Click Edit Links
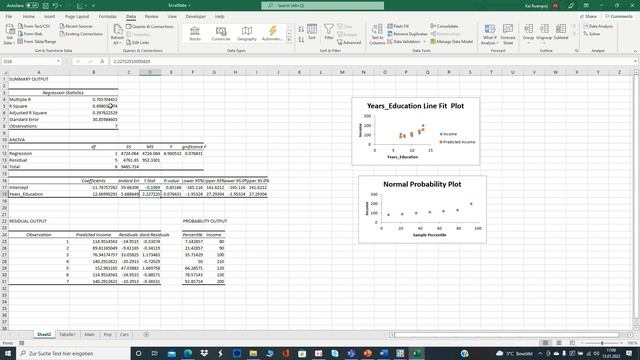This screenshot has height=360, width=640. pyautogui.click(x=138, y=42)
